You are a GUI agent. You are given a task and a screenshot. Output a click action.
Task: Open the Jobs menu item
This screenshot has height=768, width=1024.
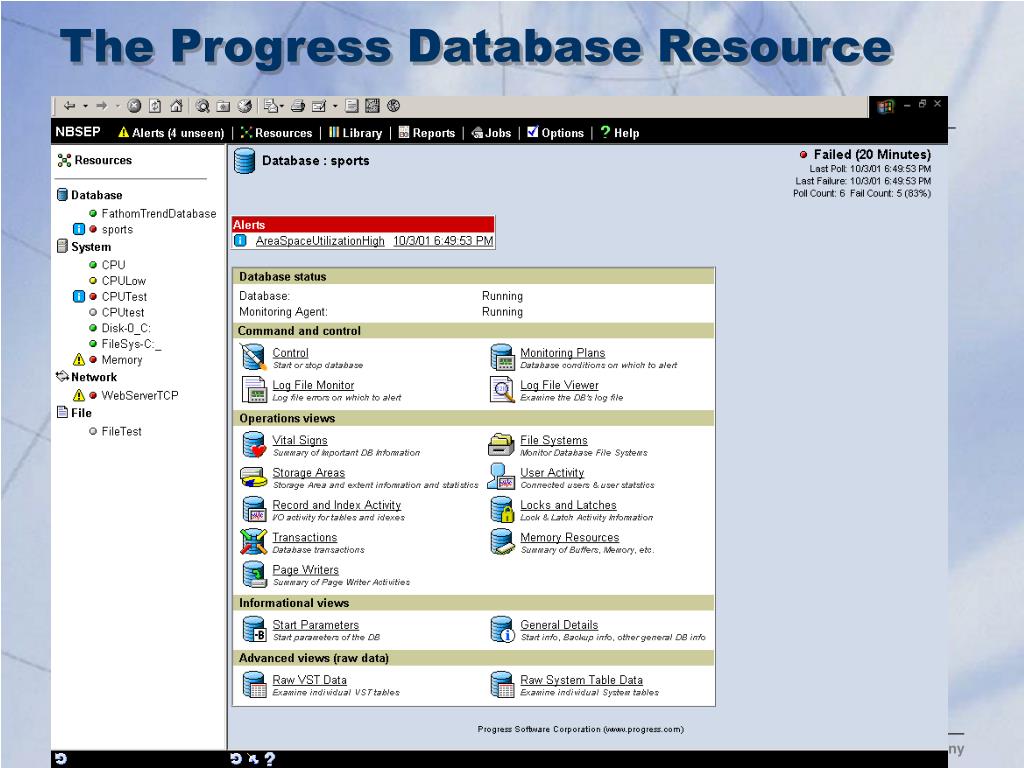click(491, 133)
